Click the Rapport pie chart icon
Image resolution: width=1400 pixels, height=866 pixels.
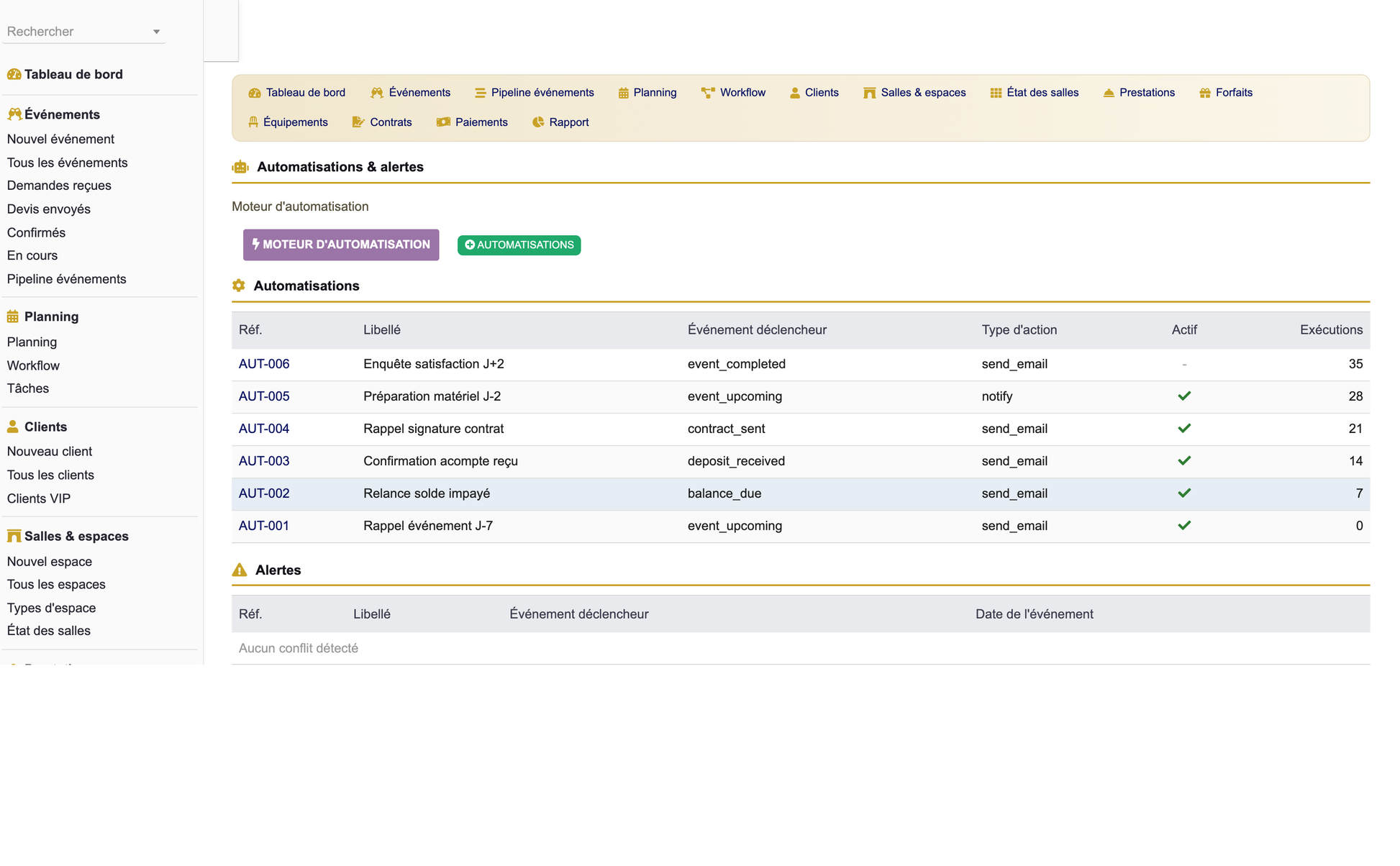[538, 122]
